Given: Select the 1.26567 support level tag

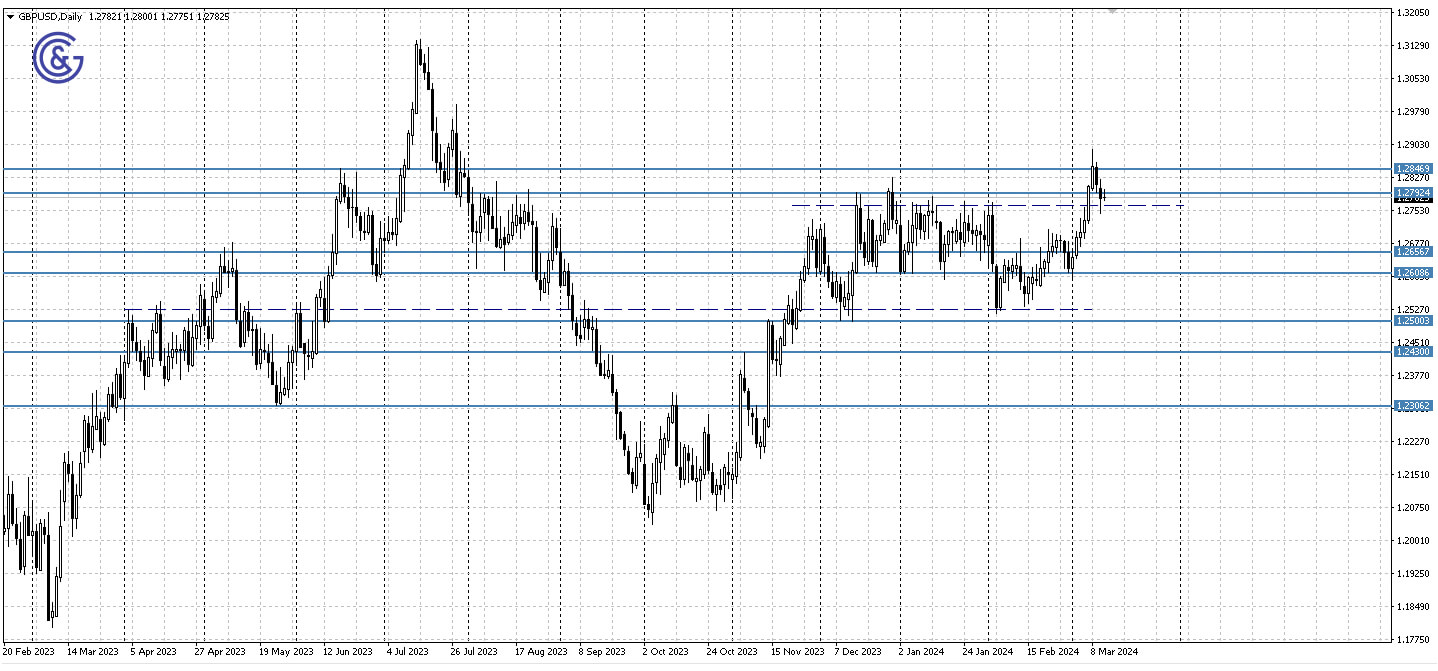Looking at the screenshot, I should coord(1413,253).
